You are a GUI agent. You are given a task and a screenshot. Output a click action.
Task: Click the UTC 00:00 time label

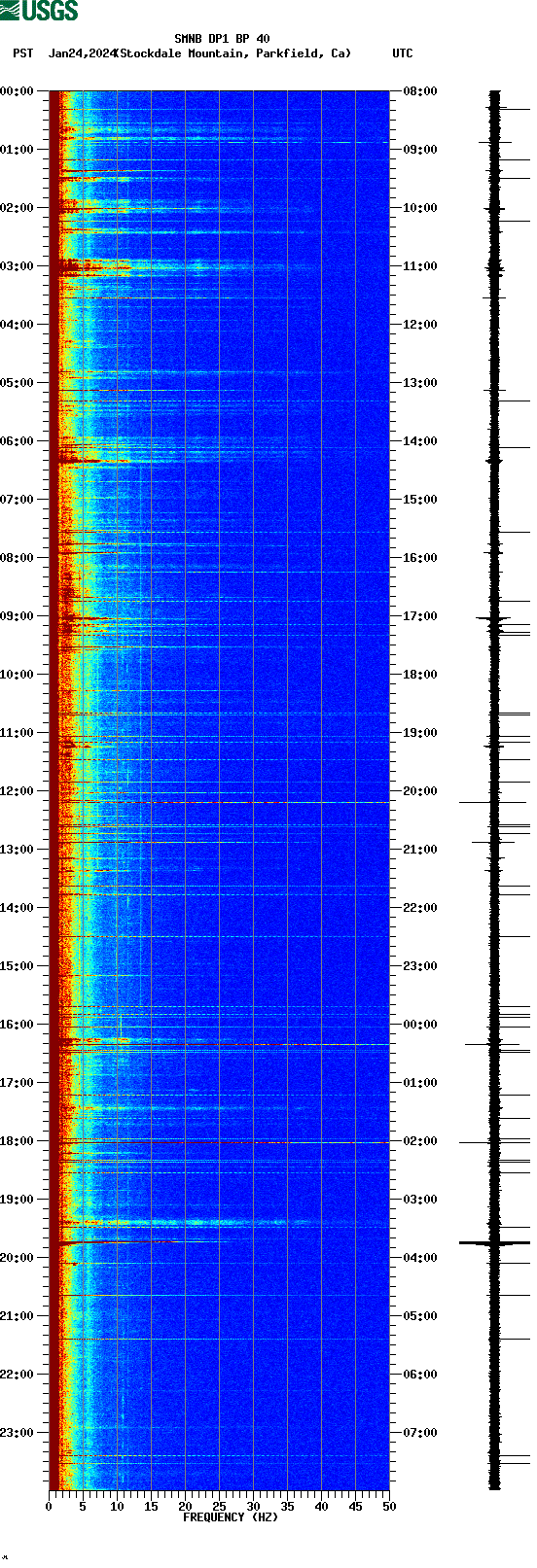(420, 1025)
